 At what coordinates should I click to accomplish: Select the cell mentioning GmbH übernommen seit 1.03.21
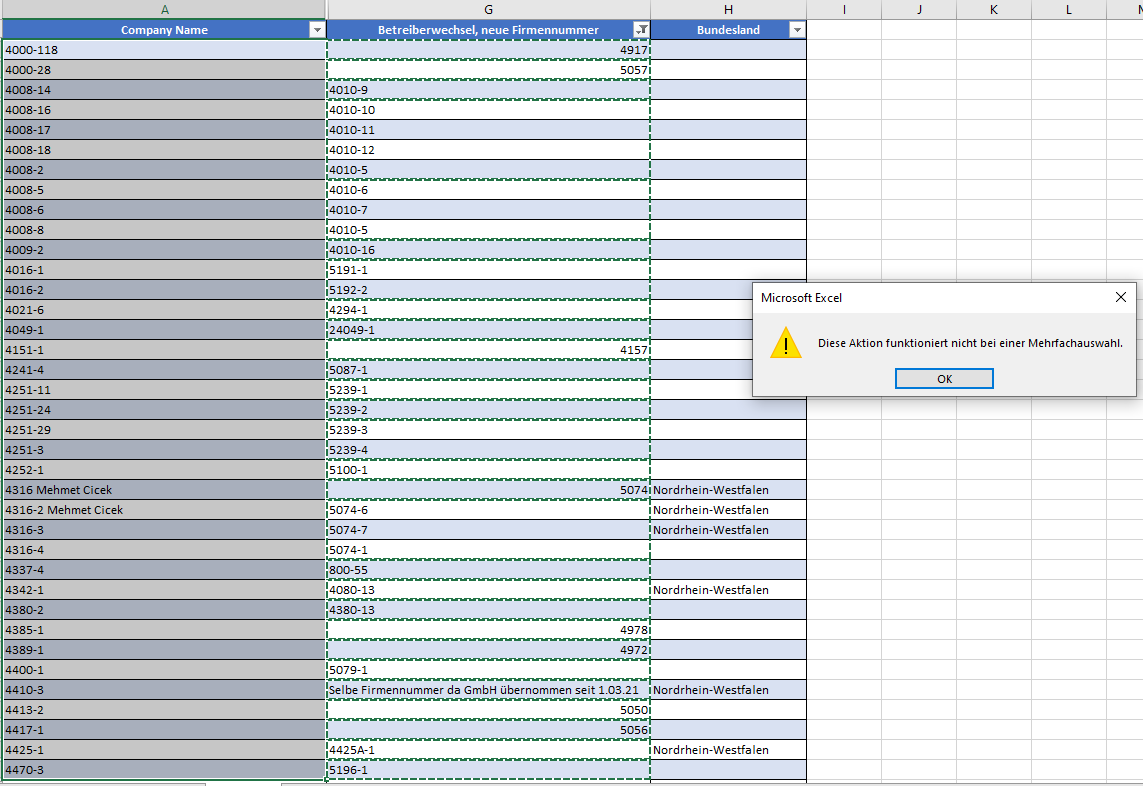[488, 689]
